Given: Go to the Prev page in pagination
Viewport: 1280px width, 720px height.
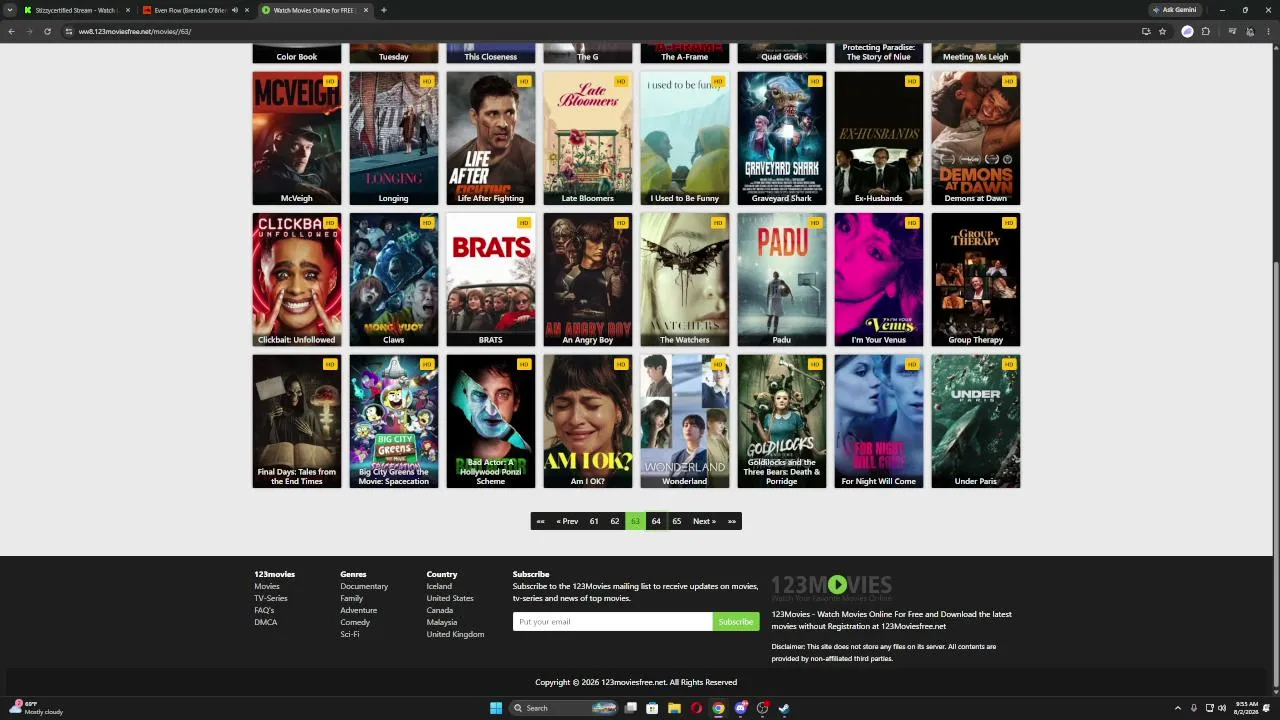Looking at the screenshot, I should point(567,521).
